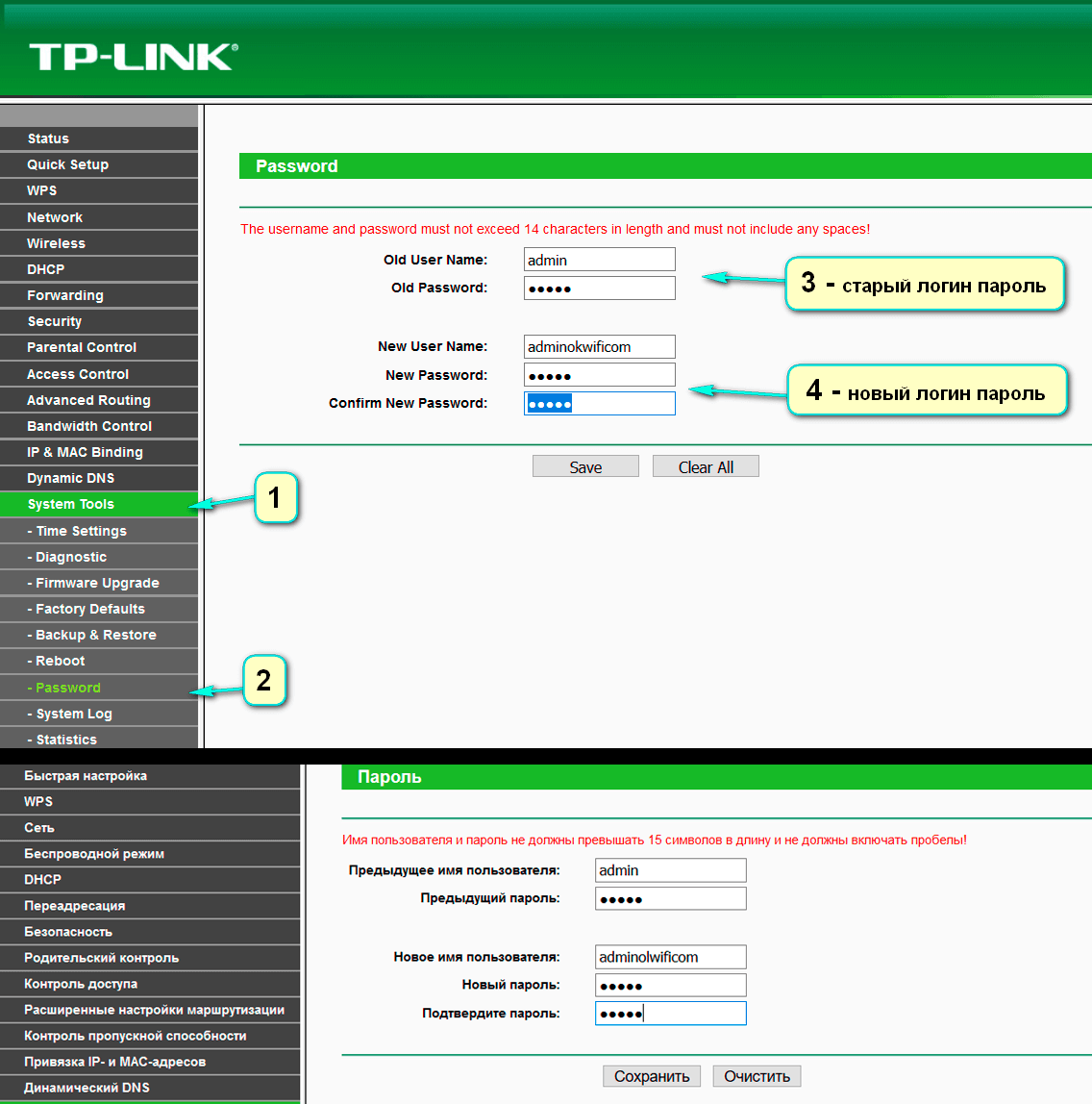Image resolution: width=1092 pixels, height=1104 pixels.
Task: Click the New User Name input field
Action: click(599, 347)
